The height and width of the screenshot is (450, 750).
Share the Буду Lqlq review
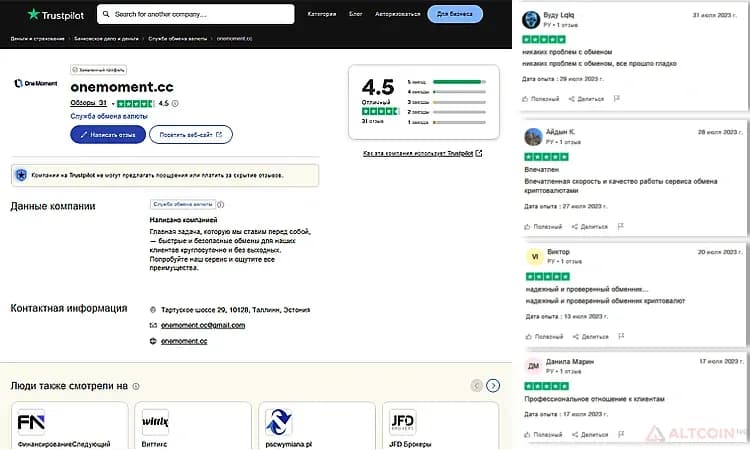tap(586, 99)
